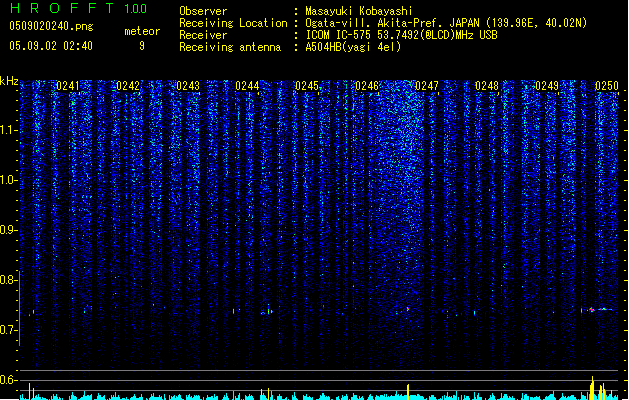Click the 0249 time marker
The width and height of the screenshot is (629, 400).
tap(547, 86)
